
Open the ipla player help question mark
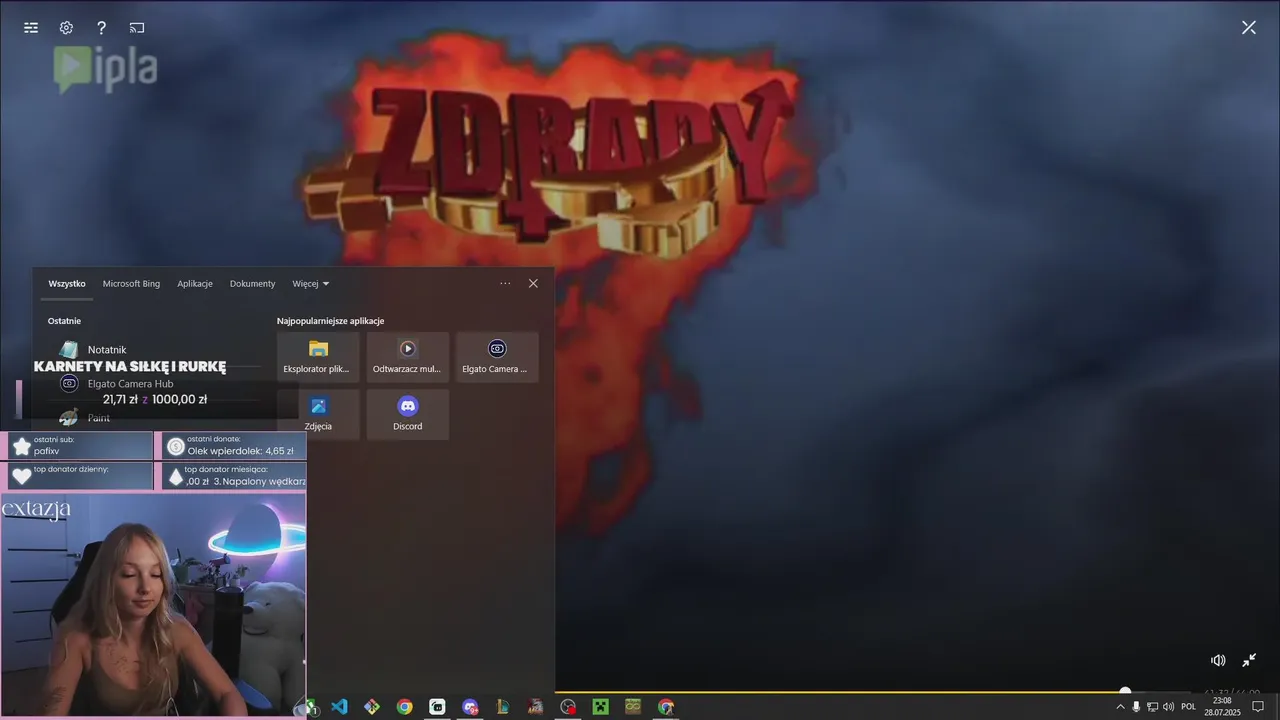click(x=101, y=28)
